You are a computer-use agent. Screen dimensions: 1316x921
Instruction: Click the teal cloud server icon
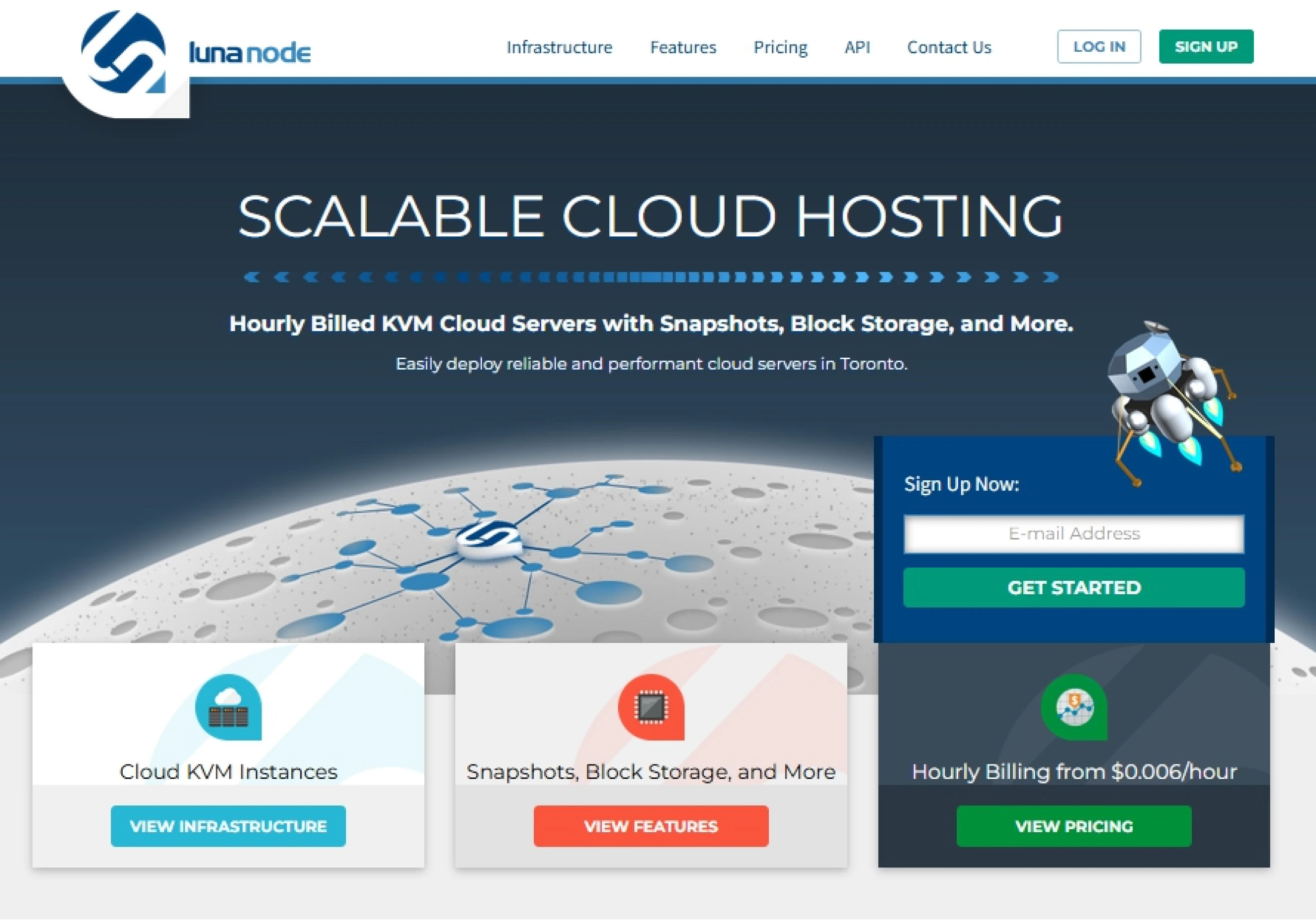228,707
